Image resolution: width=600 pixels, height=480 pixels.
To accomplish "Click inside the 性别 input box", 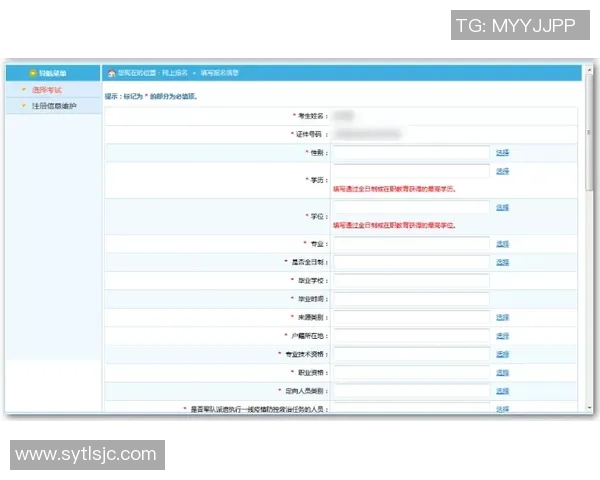I will point(410,153).
